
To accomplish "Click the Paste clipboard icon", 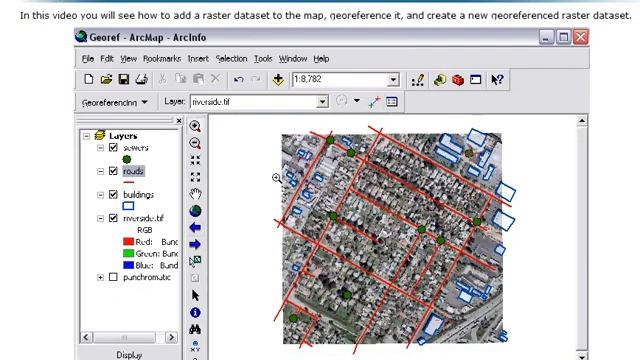I will [x=198, y=79].
